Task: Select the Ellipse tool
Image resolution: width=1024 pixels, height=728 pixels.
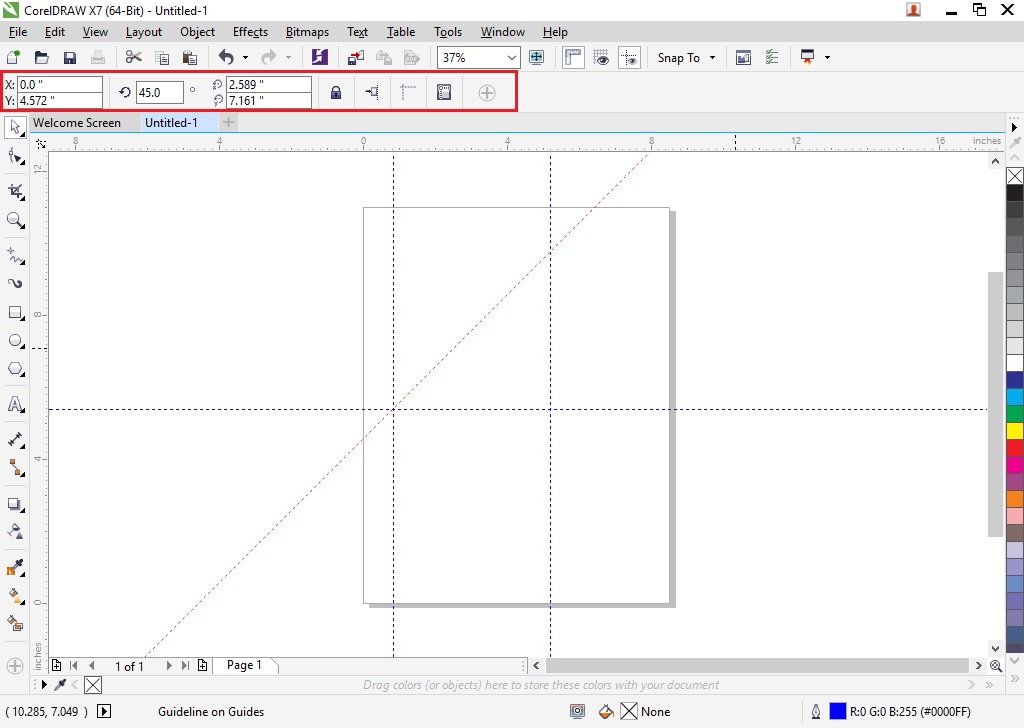Action: pyautogui.click(x=15, y=341)
